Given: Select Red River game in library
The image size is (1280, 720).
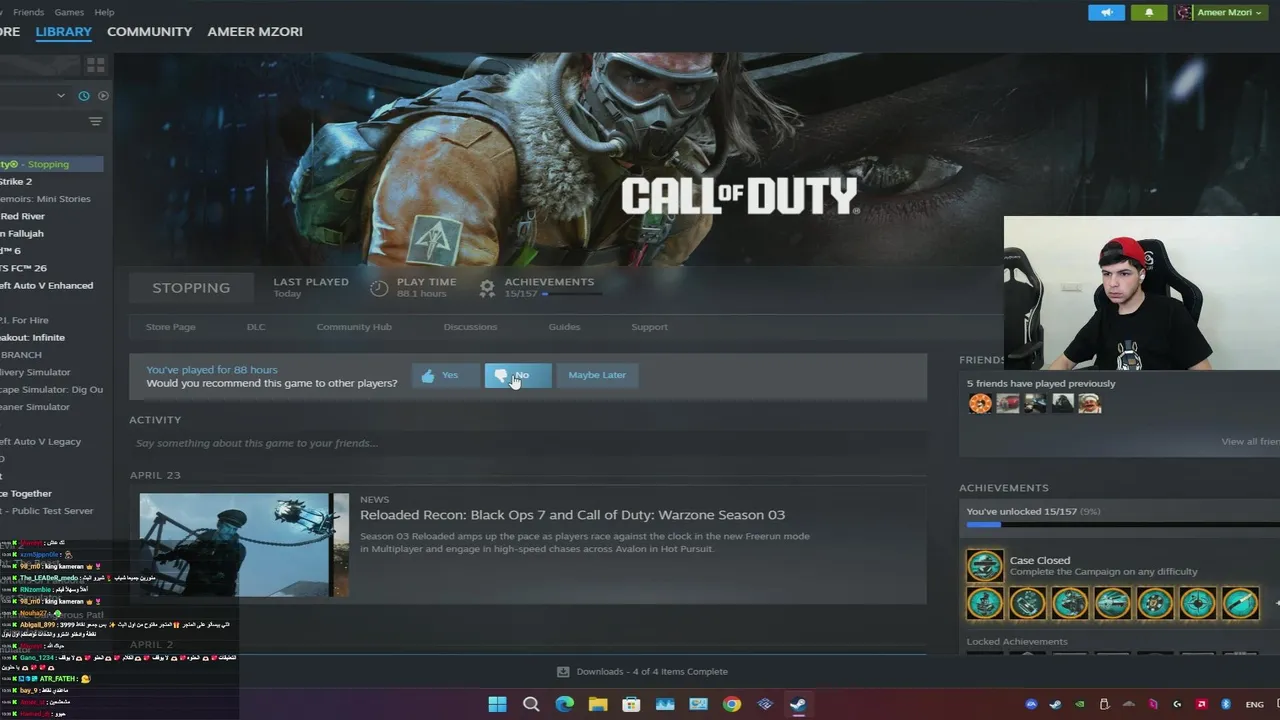Looking at the screenshot, I should [x=22, y=216].
